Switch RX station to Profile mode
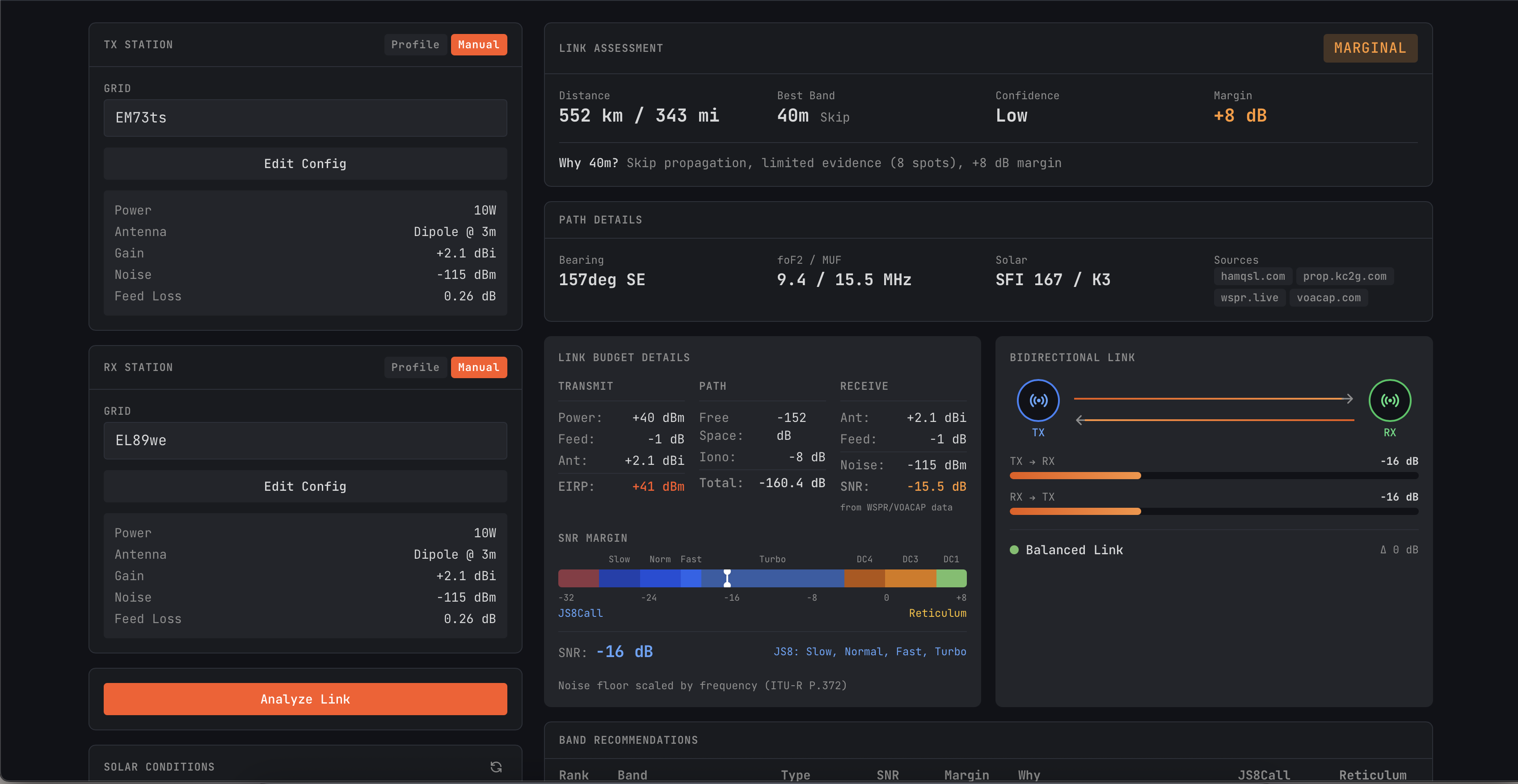1518x784 pixels. tap(415, 367)
